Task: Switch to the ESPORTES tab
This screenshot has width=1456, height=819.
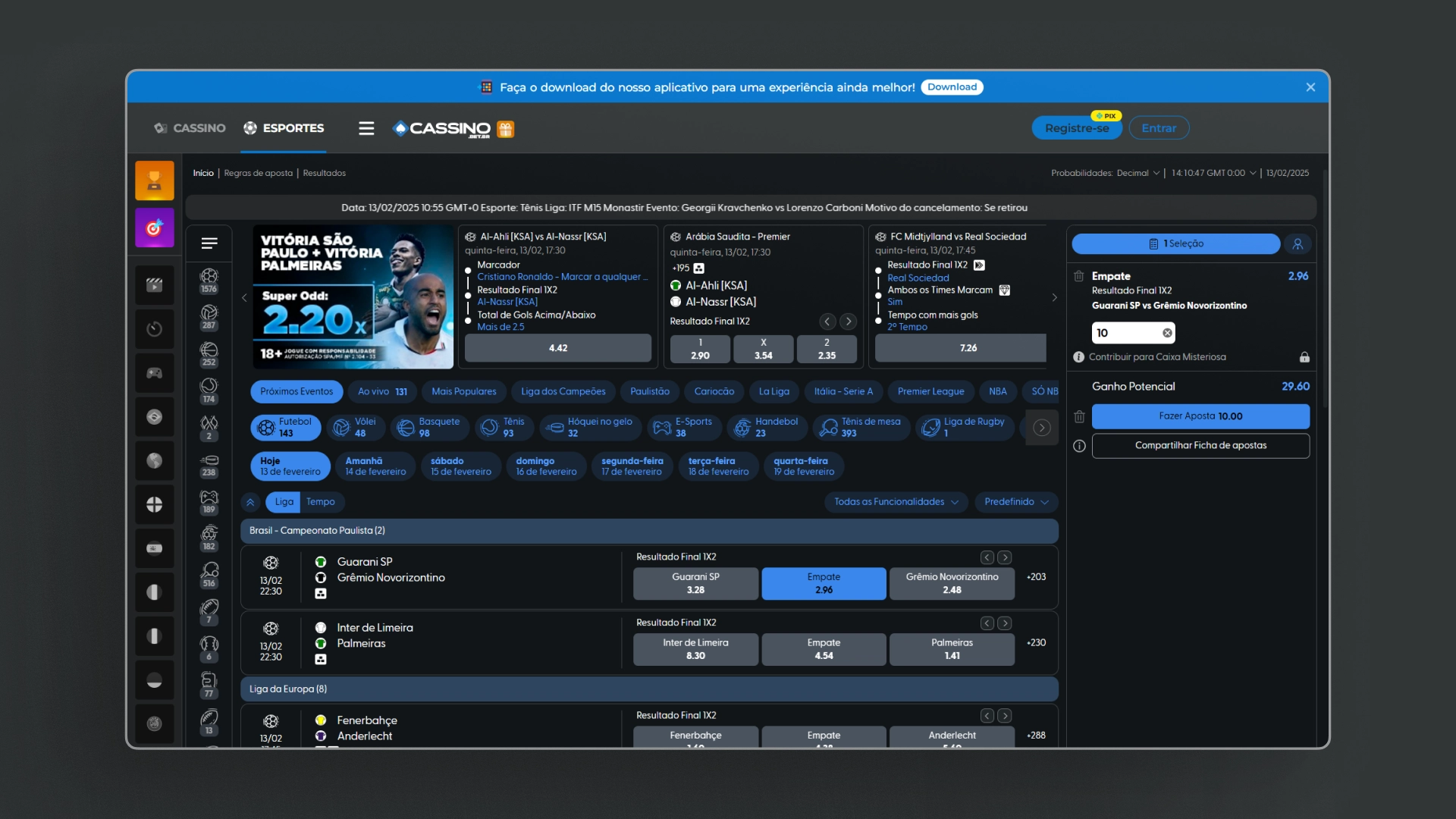Action: [284, 128]
